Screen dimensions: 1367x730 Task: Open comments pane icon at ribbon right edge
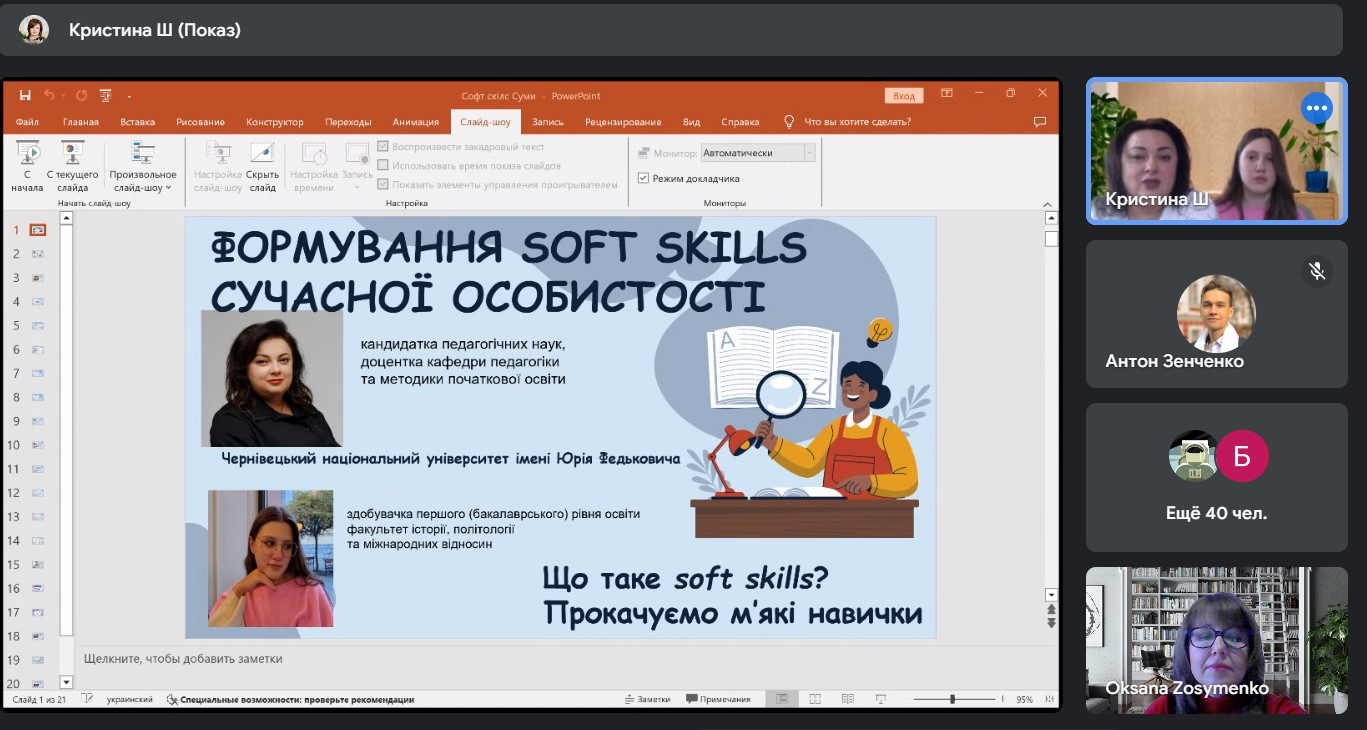click(x=1040, y=122)
